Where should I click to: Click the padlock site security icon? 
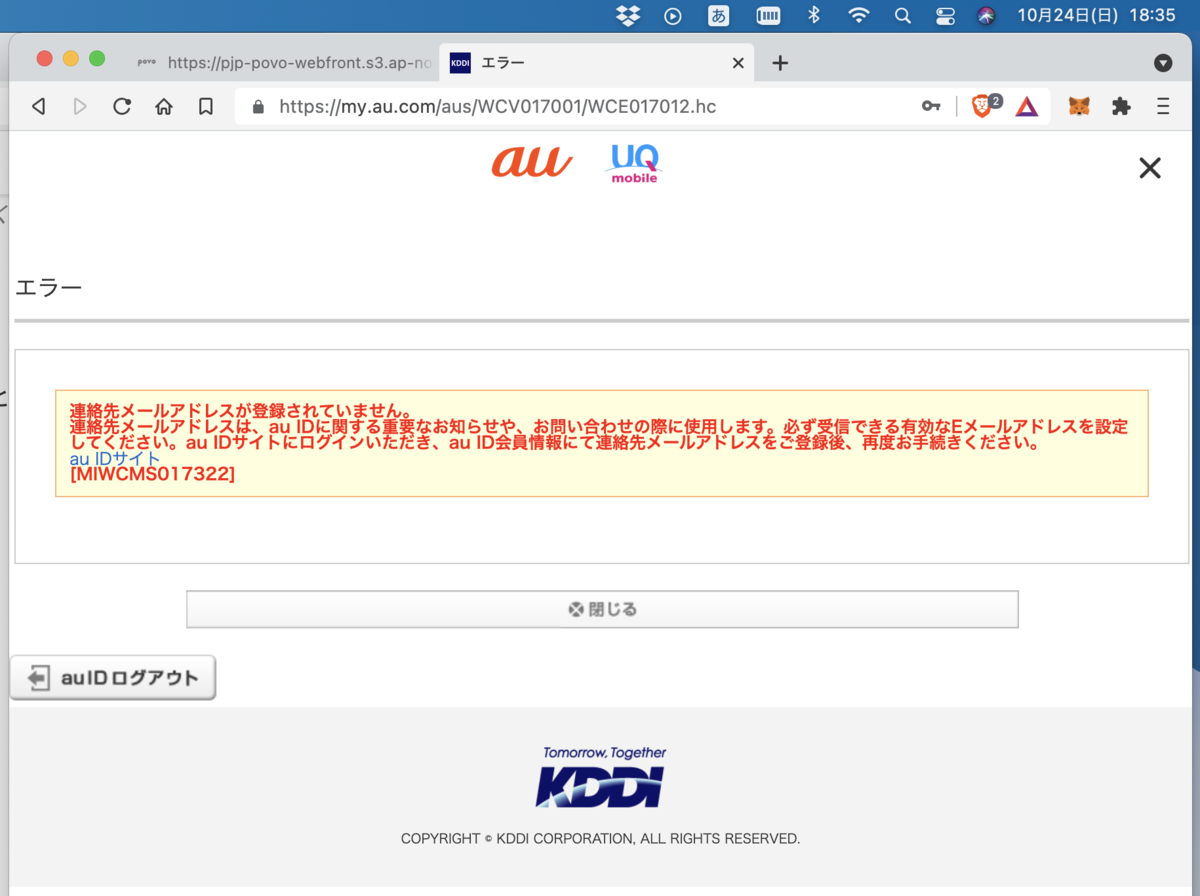click(259, 106)
